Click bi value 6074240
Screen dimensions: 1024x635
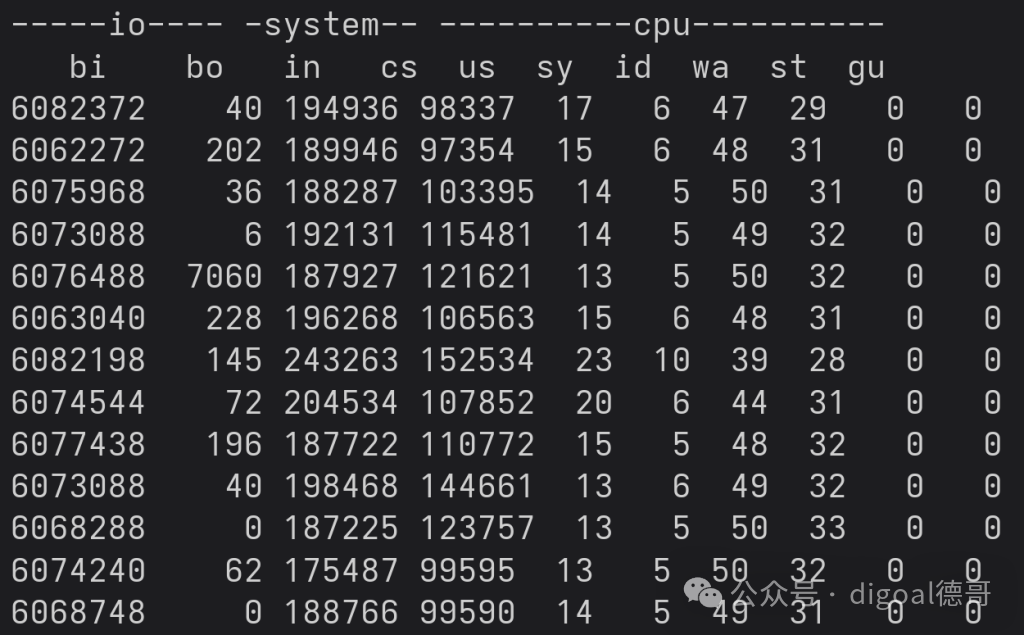(78, 570)
